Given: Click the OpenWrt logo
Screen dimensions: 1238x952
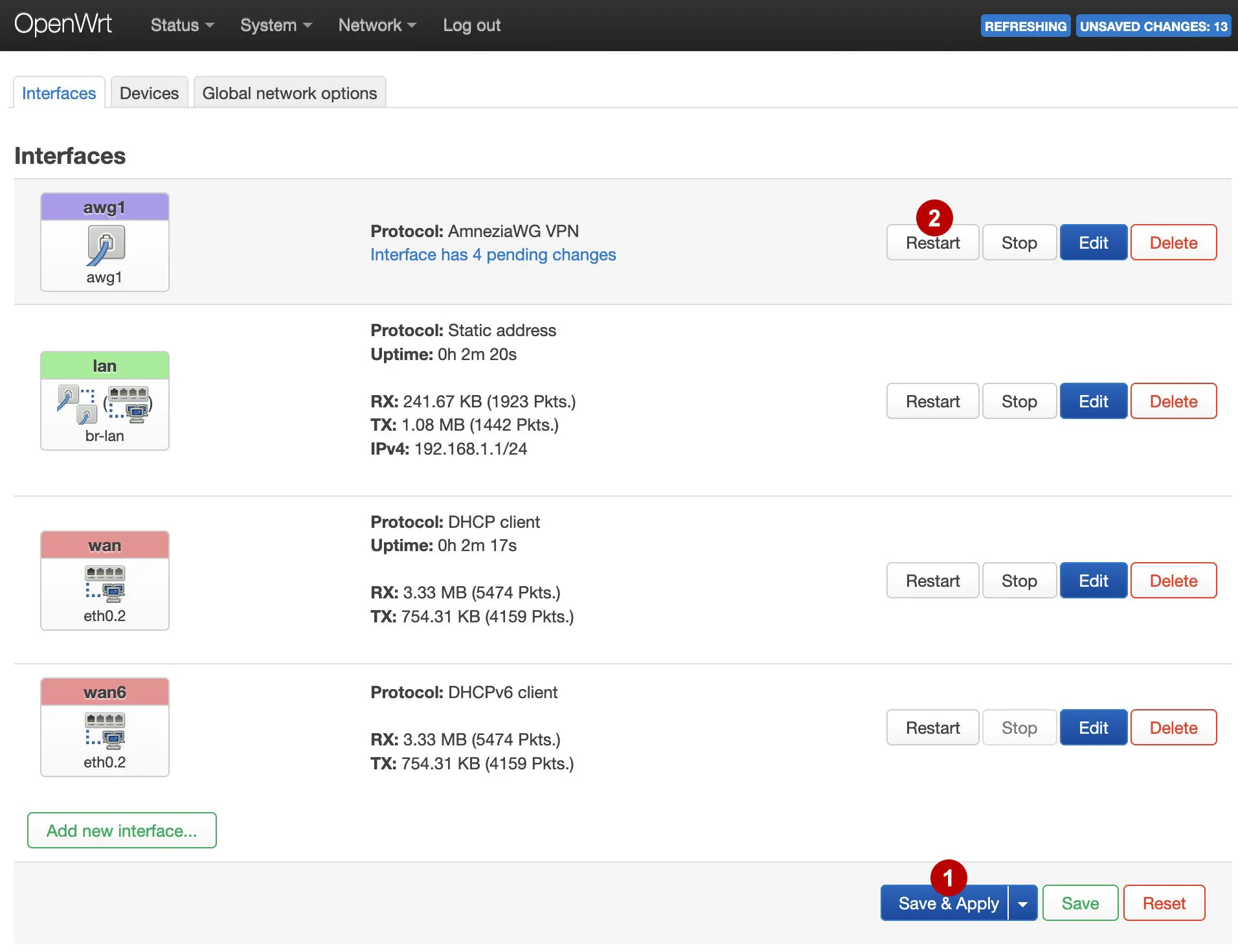Looking at the screenshot, I should [63, 24].
